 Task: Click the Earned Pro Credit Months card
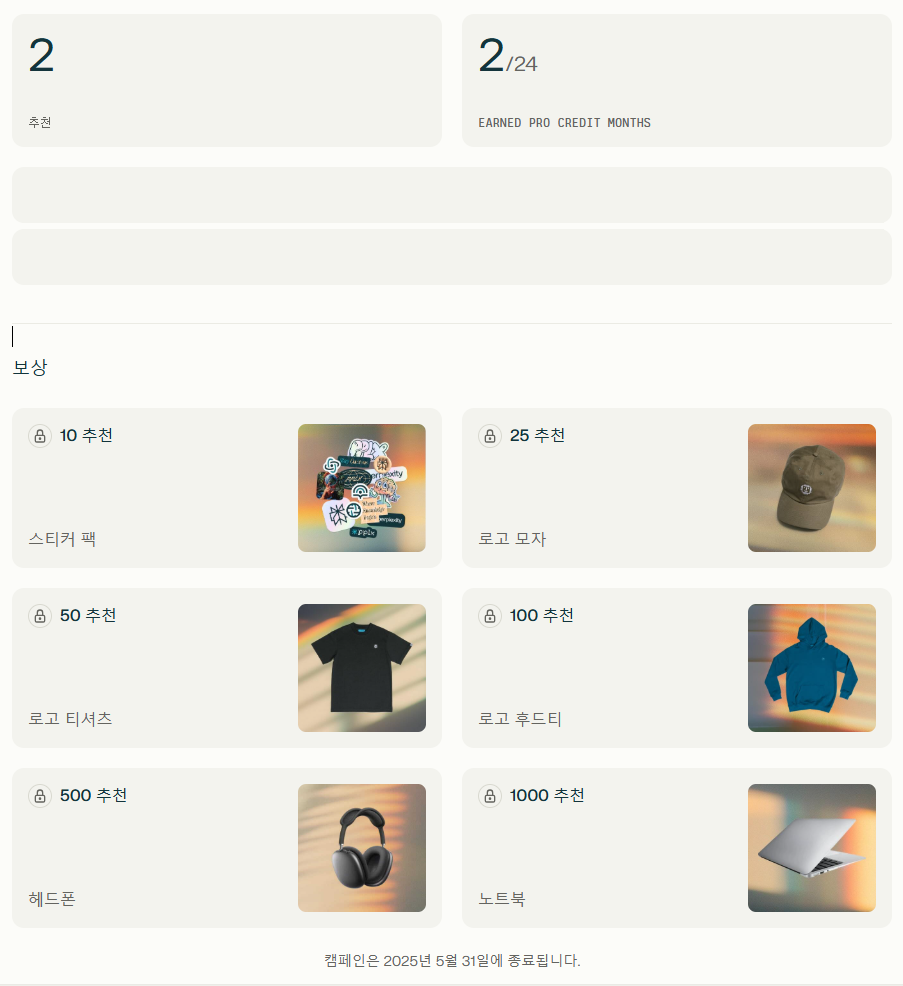(x=677, y=80)
